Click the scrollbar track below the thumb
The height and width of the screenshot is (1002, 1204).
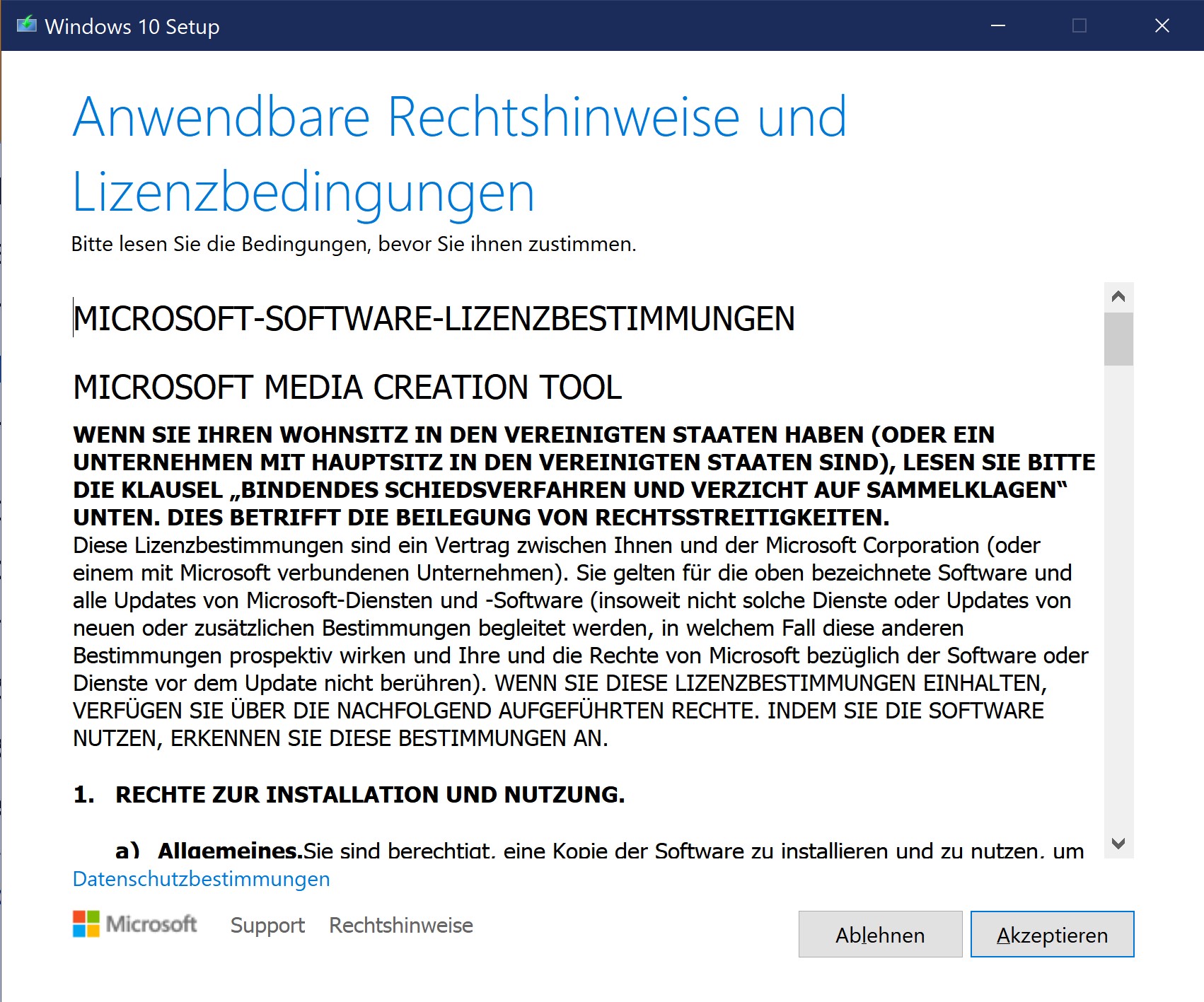coord(1118,598)
